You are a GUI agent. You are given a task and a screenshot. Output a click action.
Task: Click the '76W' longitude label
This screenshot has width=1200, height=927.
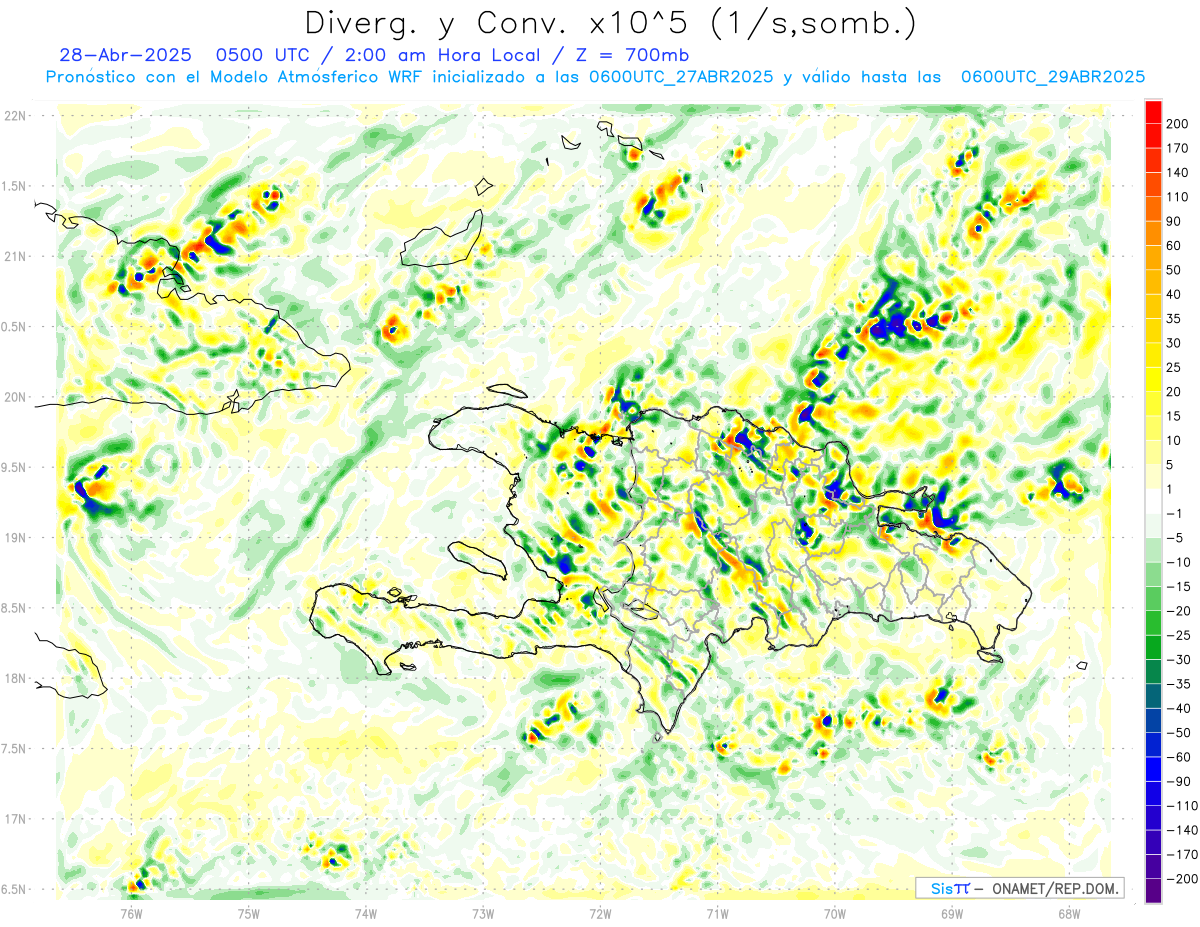point(131,913)
